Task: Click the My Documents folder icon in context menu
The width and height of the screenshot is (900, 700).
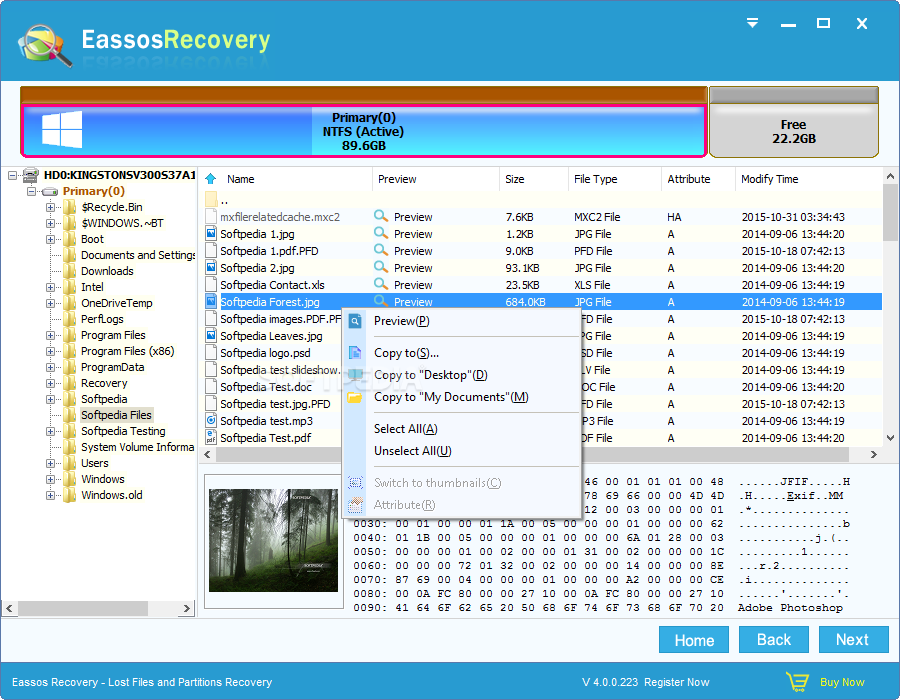Action: click(355, 397)
